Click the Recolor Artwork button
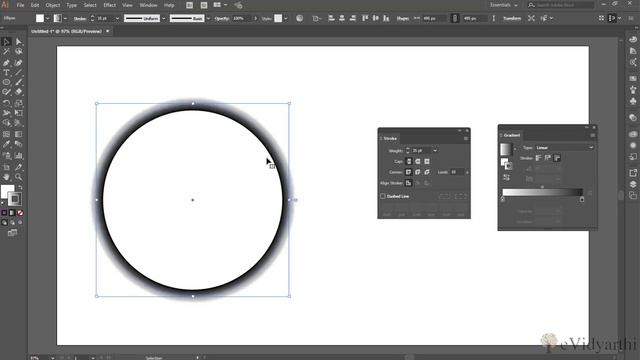This screenshot has width=640, height=360. click(300, 18)
